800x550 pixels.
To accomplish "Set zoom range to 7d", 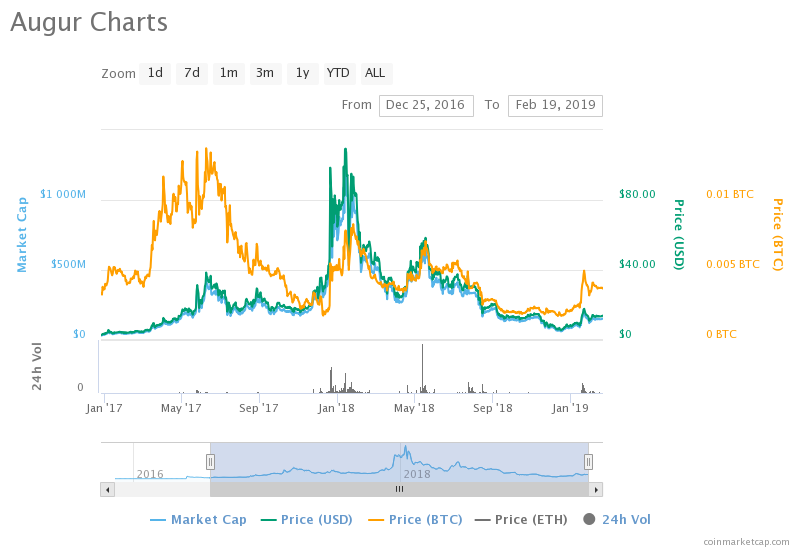I will [x=192, y=73].
